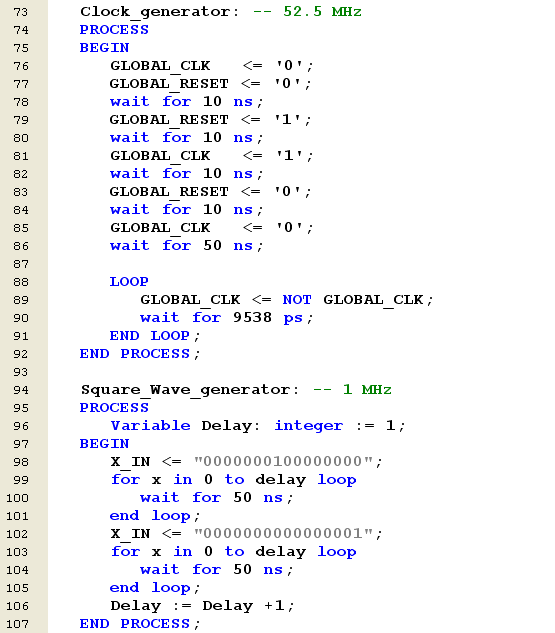Click the 1 MHz comment
Image resolution: width=555 pixels, height=633 pixels.
click(352, 390)
